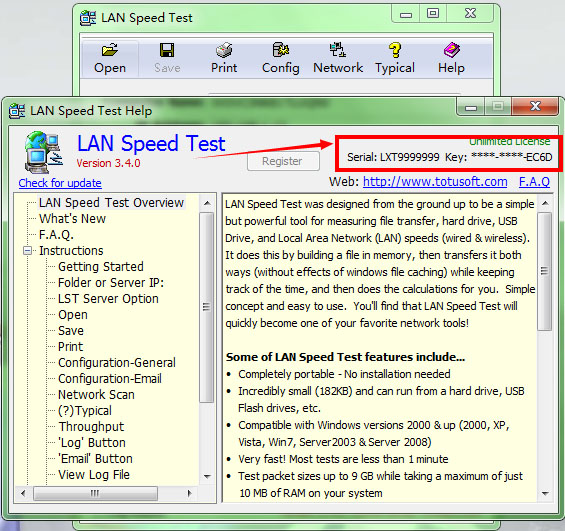The height and width of the screenshot is (531, 565).
Task: Open the Check for update link
Action: click(60, 183)
